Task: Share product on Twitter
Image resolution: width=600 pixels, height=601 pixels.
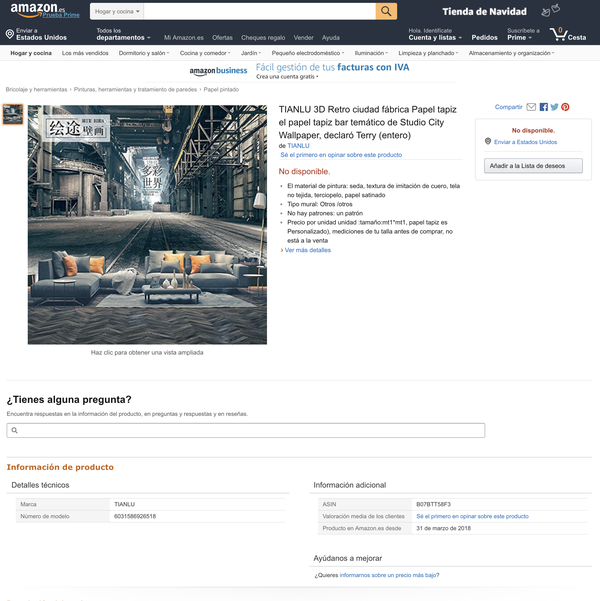Action: click(554, 107)
